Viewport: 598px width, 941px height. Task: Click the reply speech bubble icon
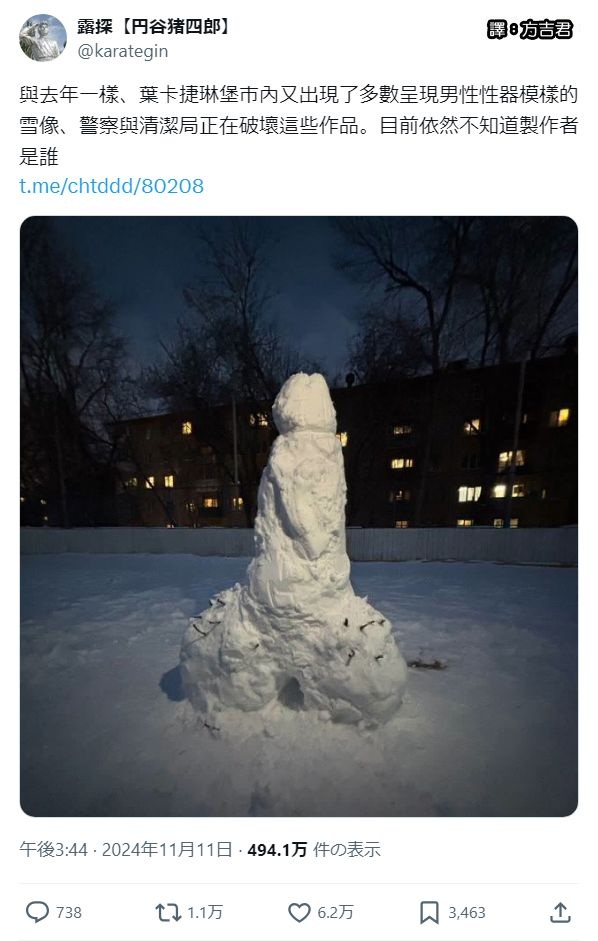pos(37,912)
